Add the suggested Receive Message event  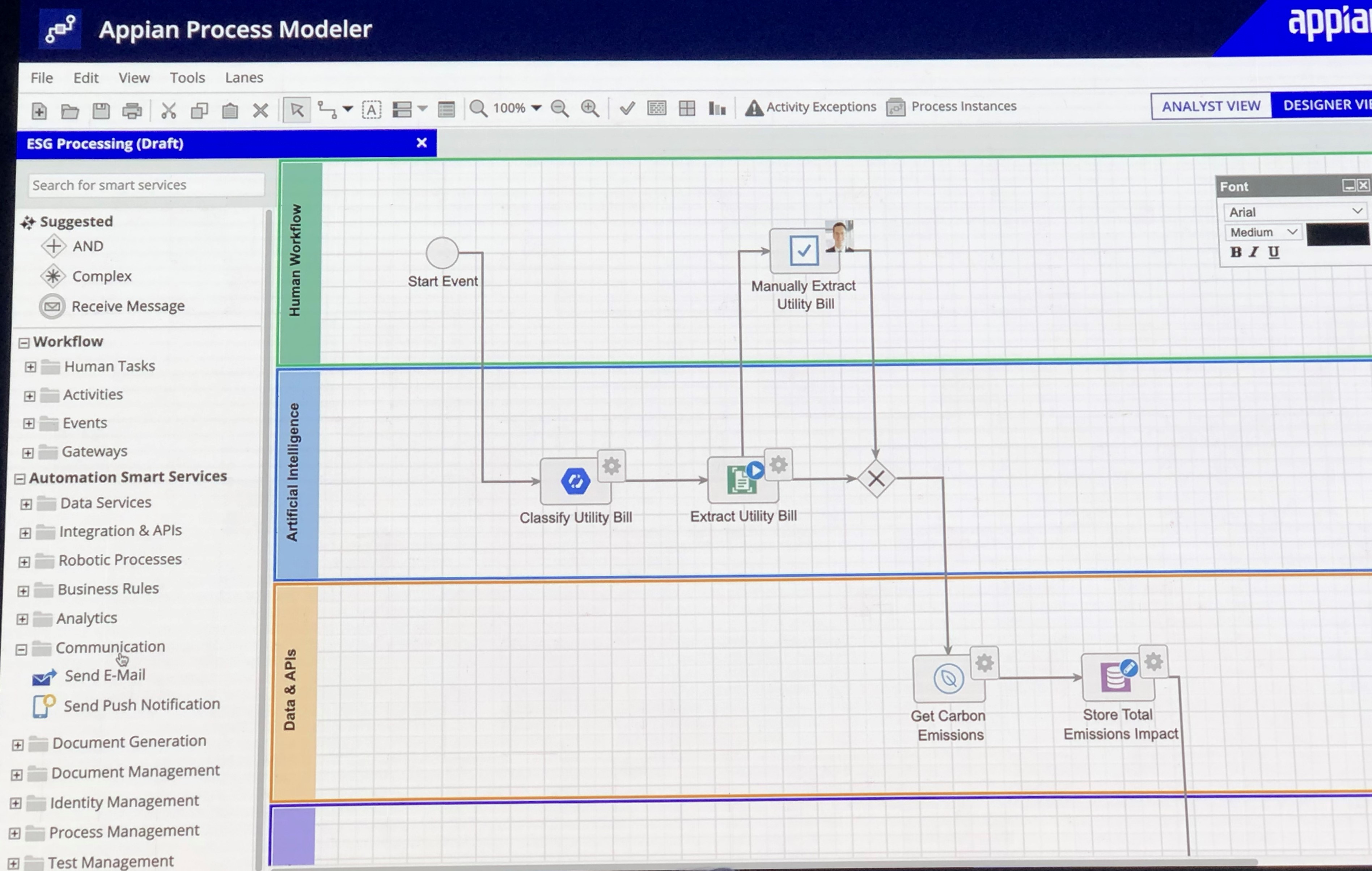112,307
